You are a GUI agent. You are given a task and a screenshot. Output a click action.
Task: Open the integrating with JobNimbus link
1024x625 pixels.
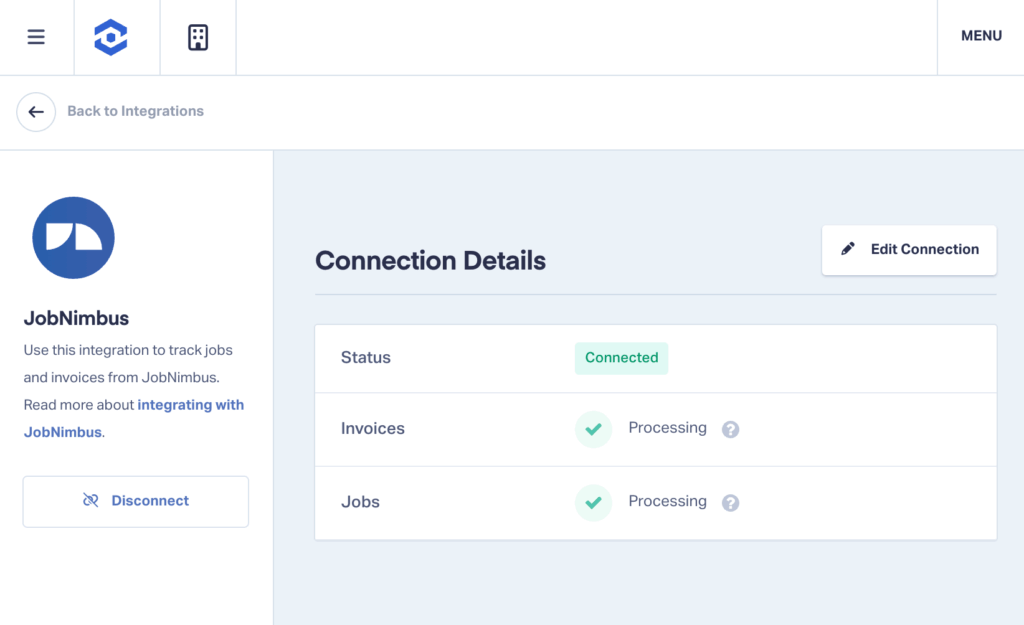(190, 405)
